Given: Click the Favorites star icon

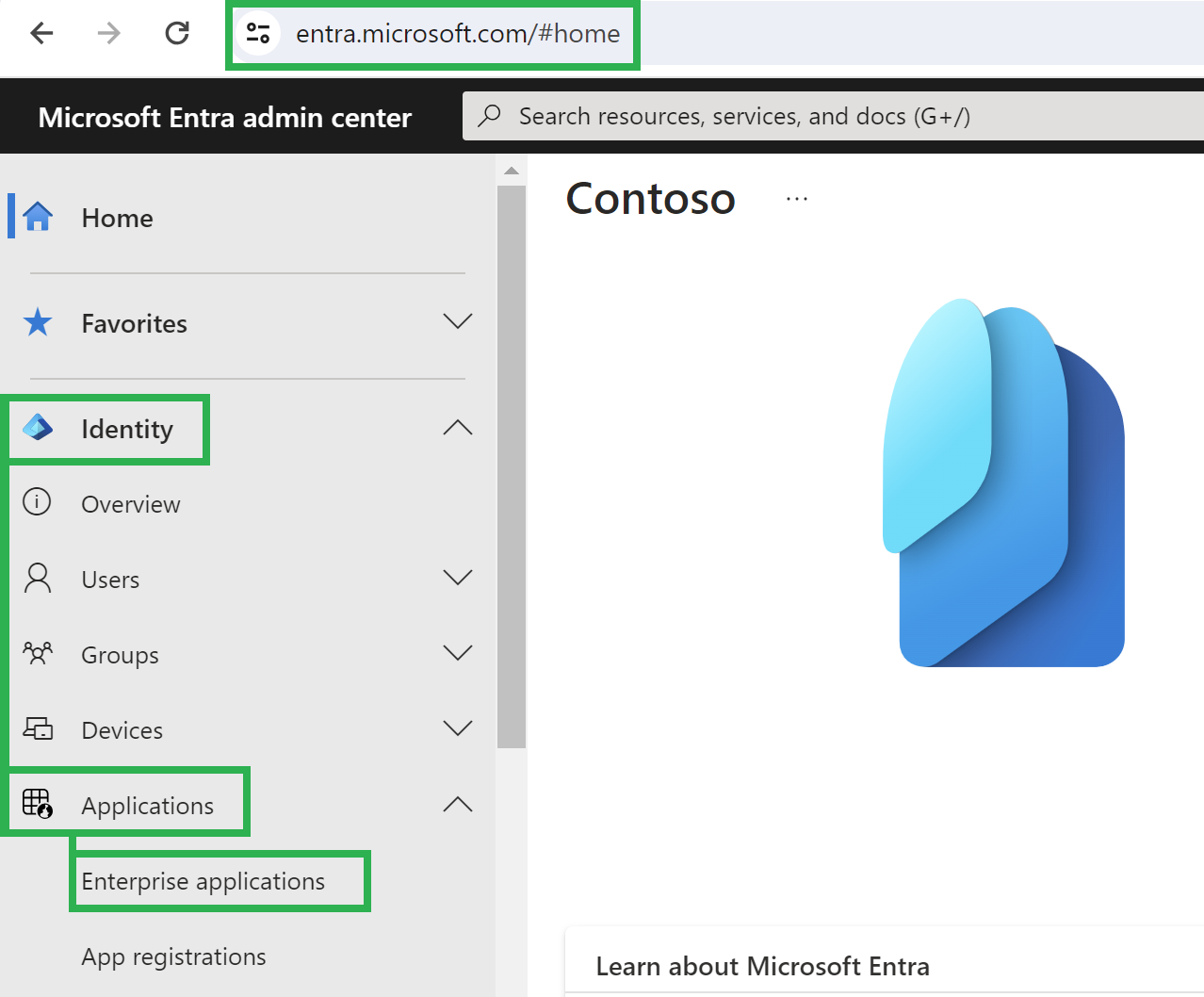Looking at the screenshot, I should pos(38,322).
